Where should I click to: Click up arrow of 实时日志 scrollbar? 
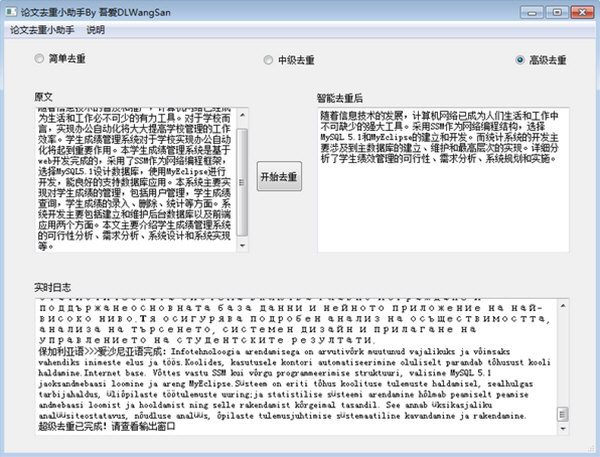pyautogui.click(x=564, y=305)
